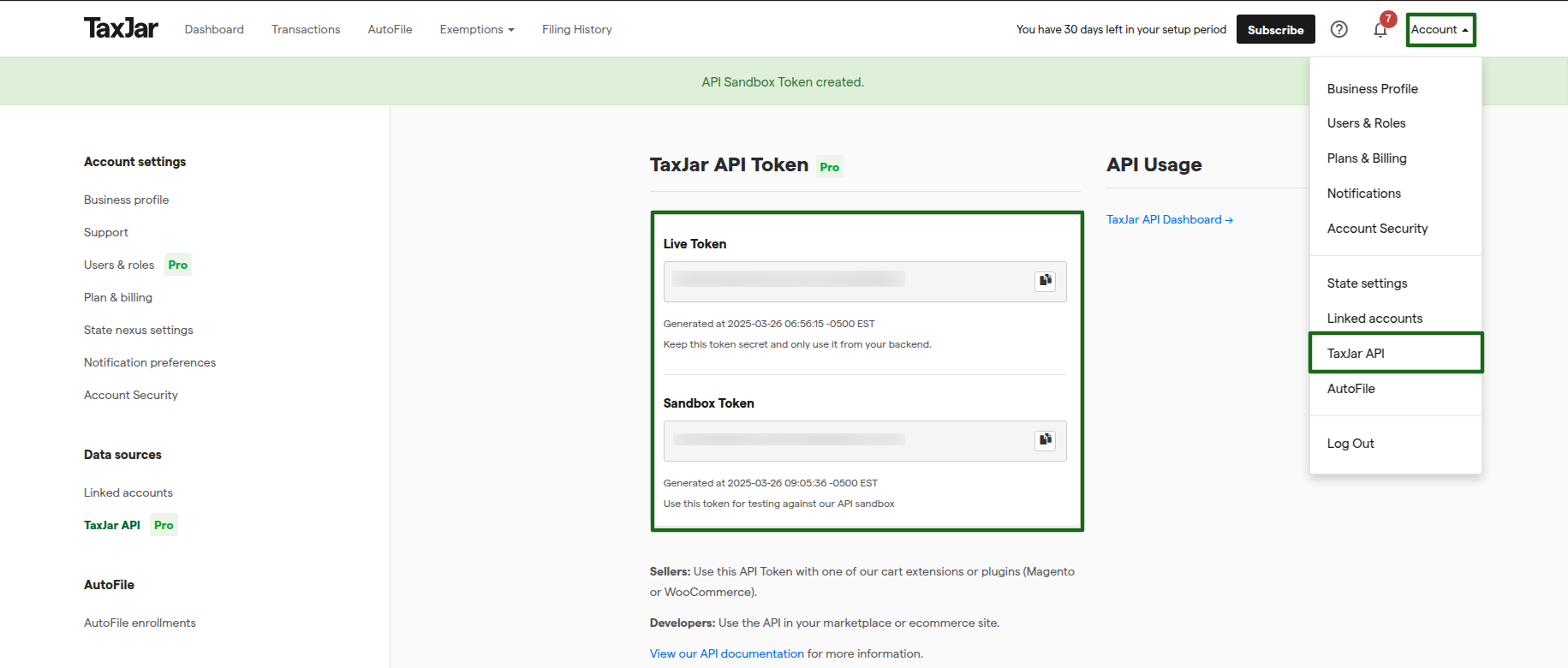Open Business profile in sidebar
The image size is (1568, 668).
(127, 200)
